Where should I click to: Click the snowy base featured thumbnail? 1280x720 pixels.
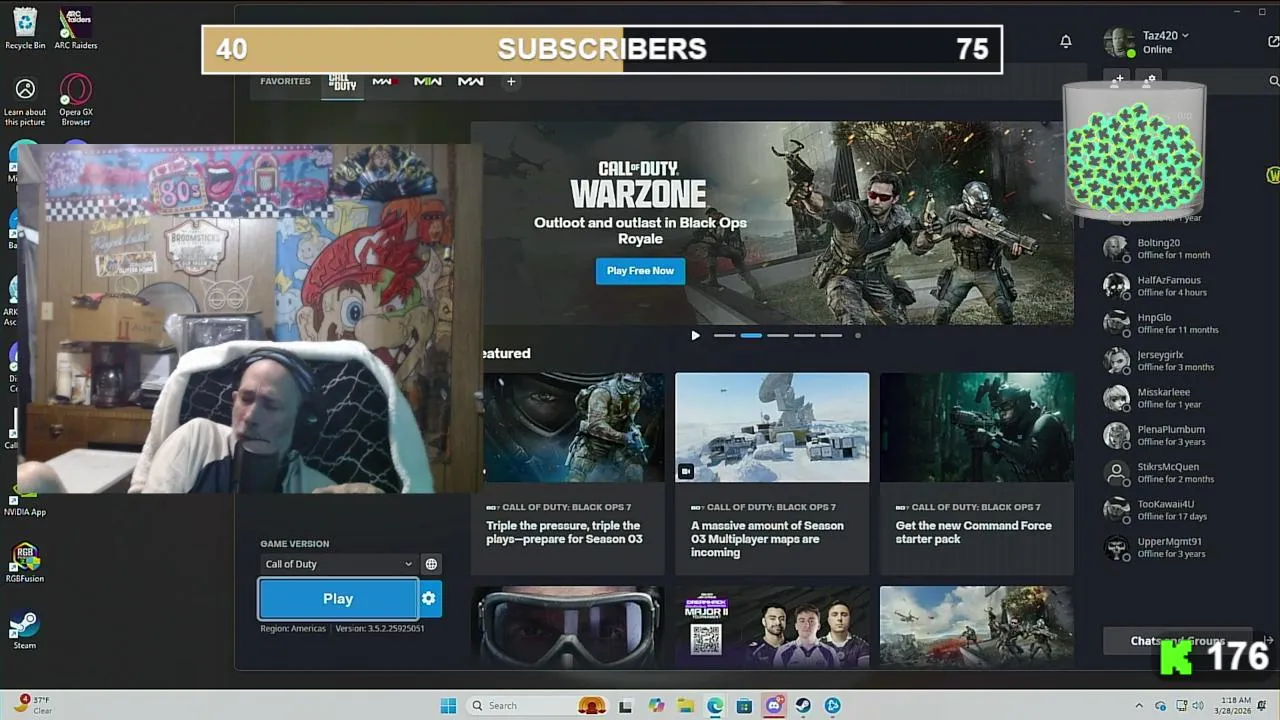click(x=772, y=427)
